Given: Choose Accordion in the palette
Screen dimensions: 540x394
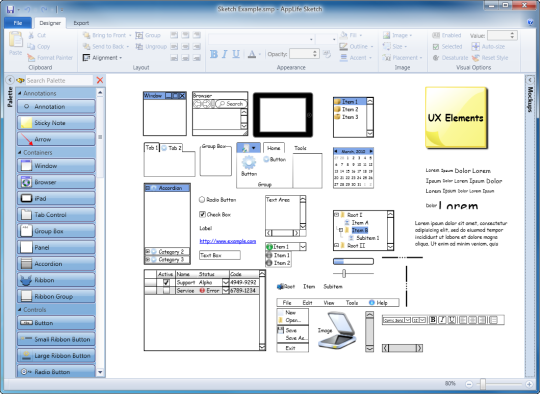Looking at the screenshot, I should point(56,264).
